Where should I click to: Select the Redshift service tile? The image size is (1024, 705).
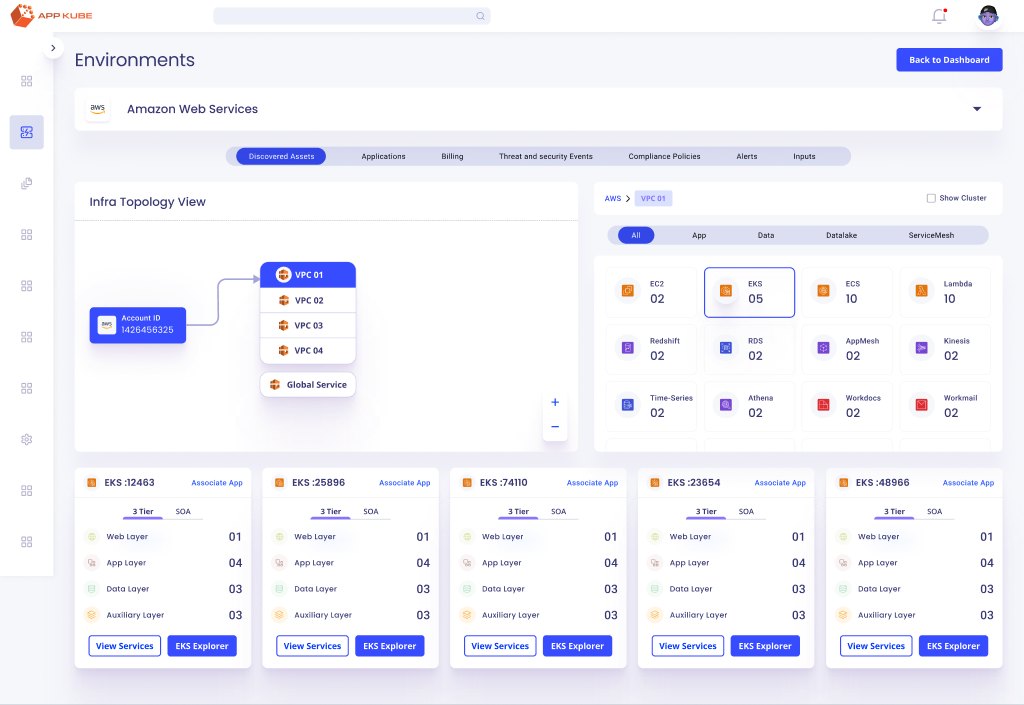click(651, 349)
